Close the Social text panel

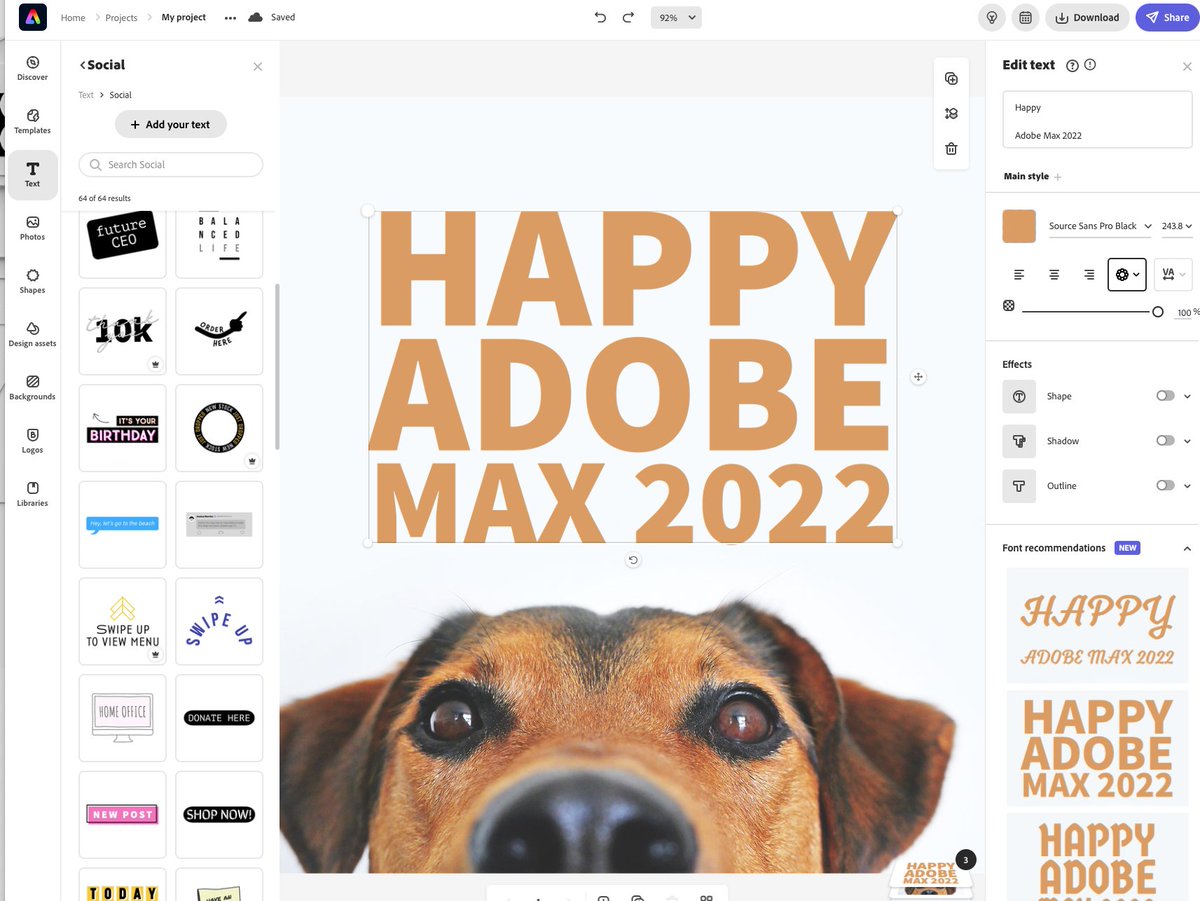(258, 66)
